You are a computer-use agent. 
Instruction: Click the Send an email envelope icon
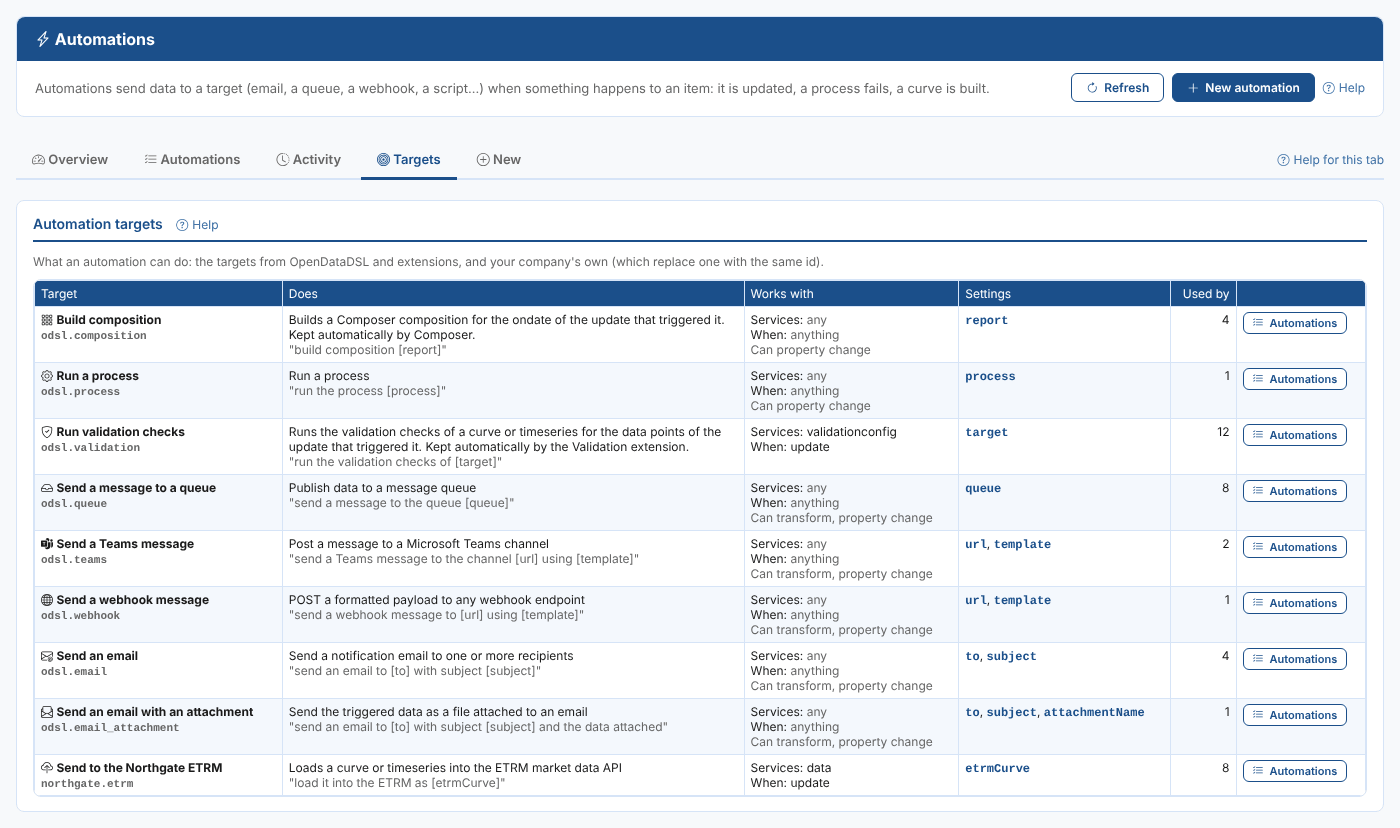pyautogui.click(x=47, y=656)
